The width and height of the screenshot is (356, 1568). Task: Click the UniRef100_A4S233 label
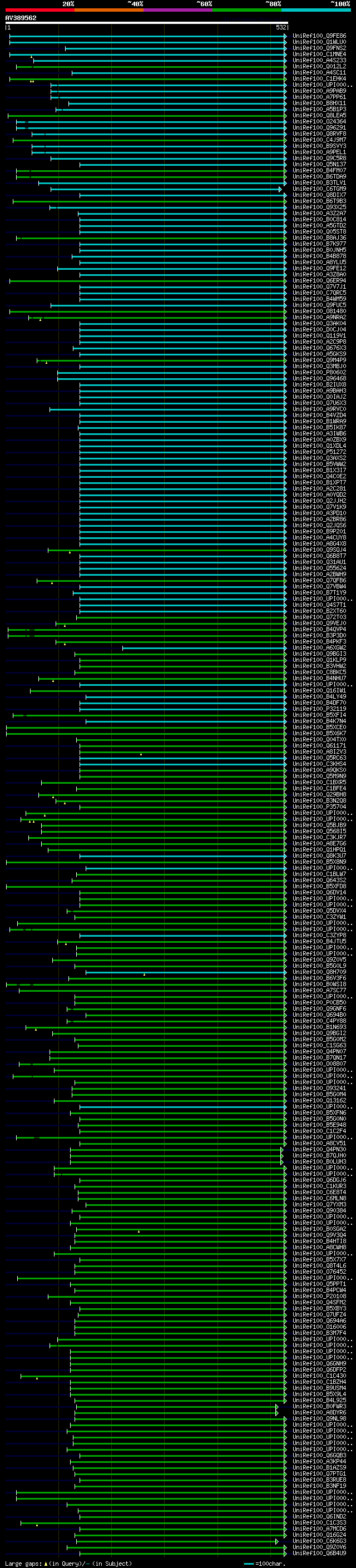(x=319, y=60)
